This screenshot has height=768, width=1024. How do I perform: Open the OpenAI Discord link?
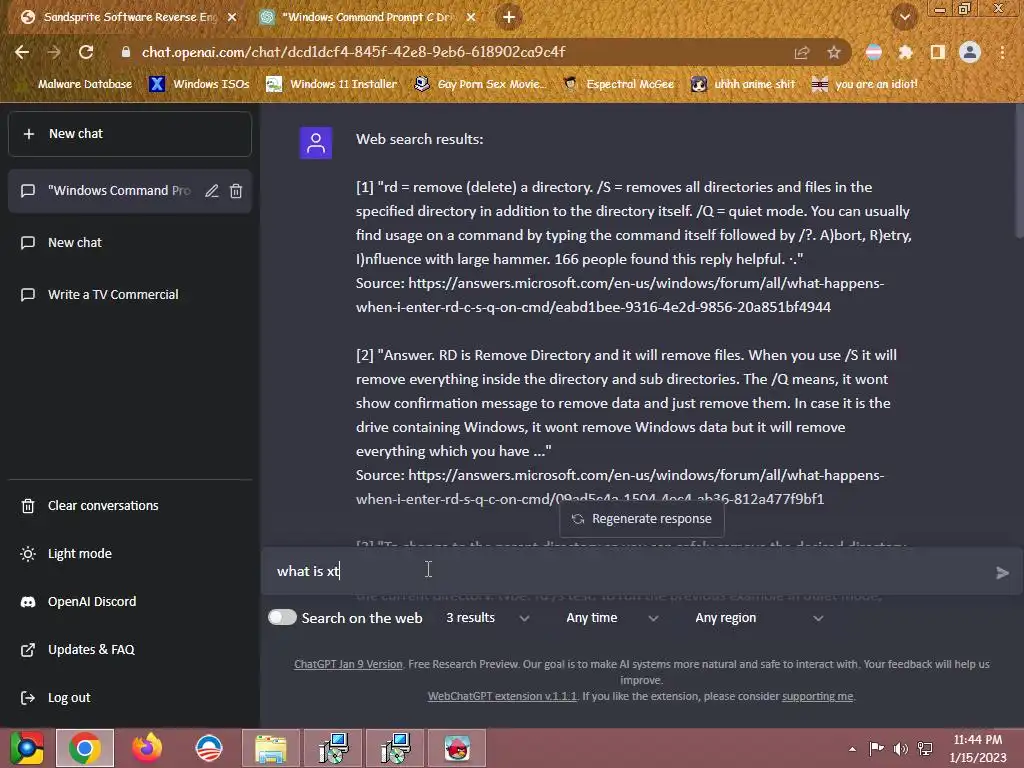(130, 601)
